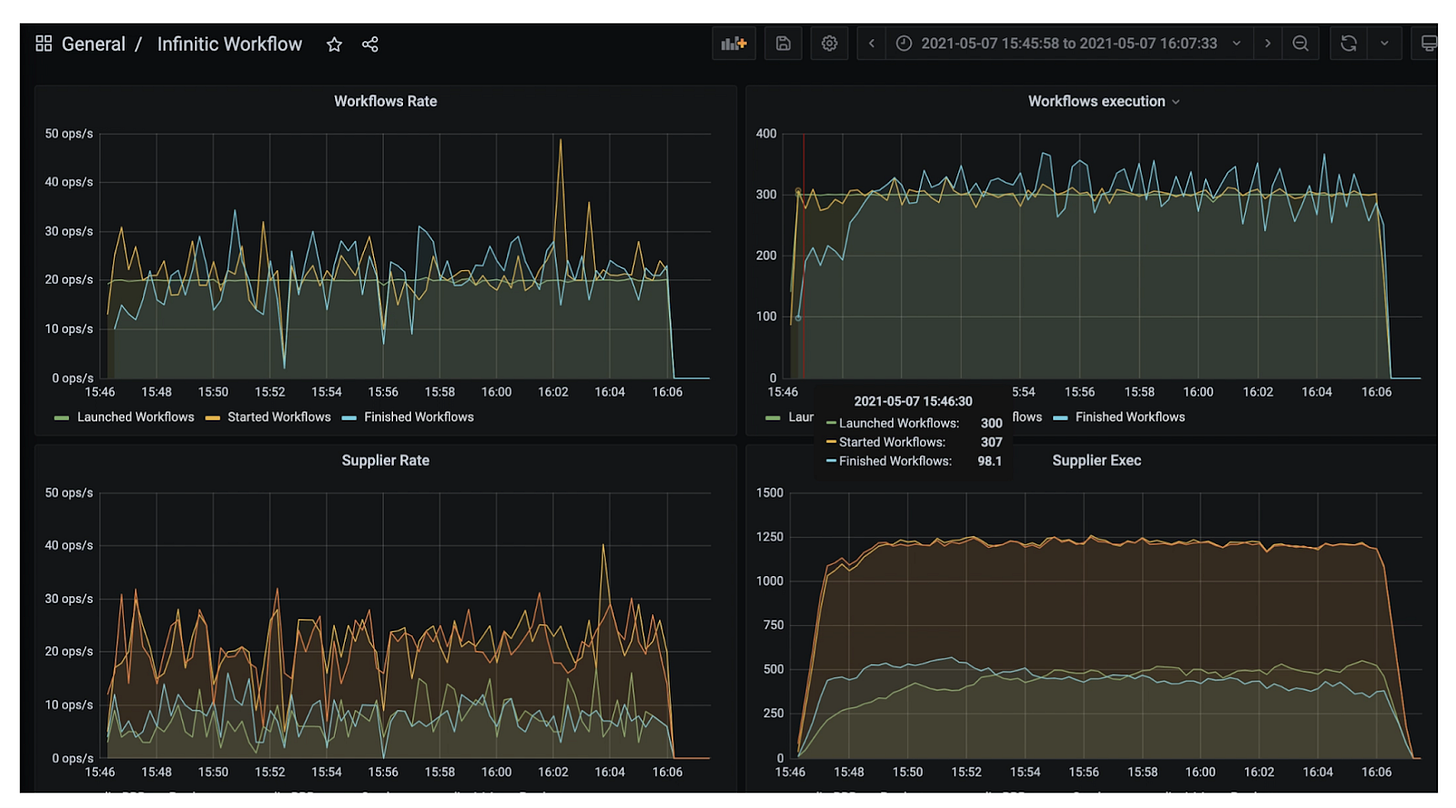This screenshot has width=1456, height=808.
Task: Shift time range backward with left arrow
Action: (x=871, y=44)
